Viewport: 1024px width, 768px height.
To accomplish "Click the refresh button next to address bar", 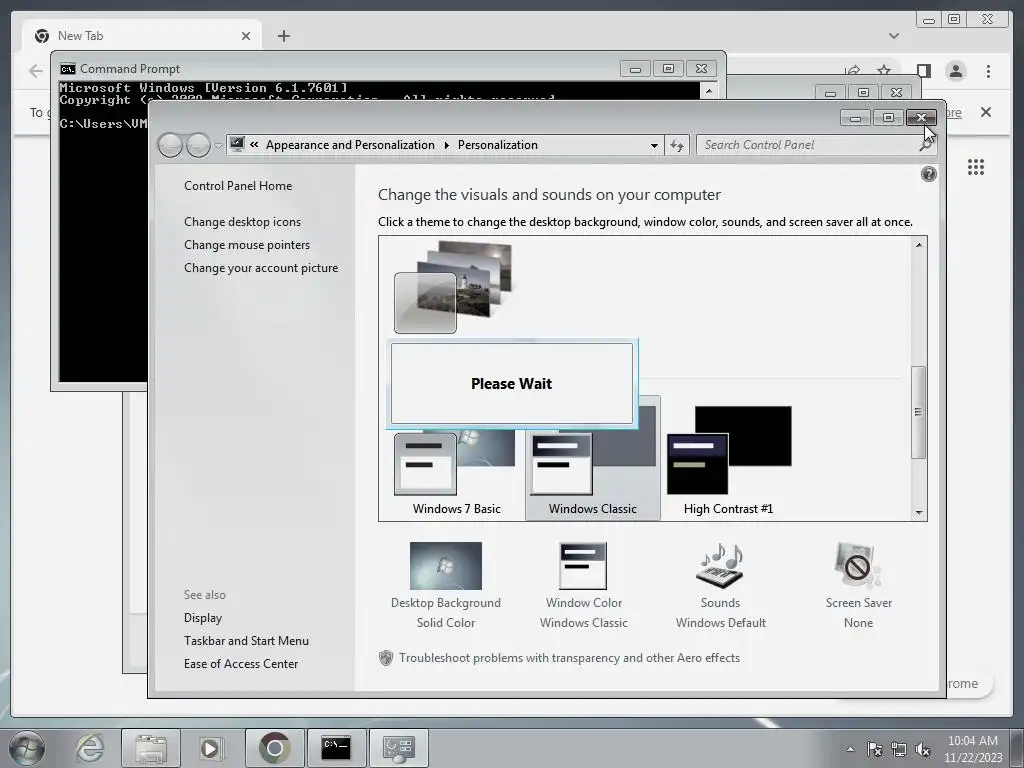I will tap(677, 145).
